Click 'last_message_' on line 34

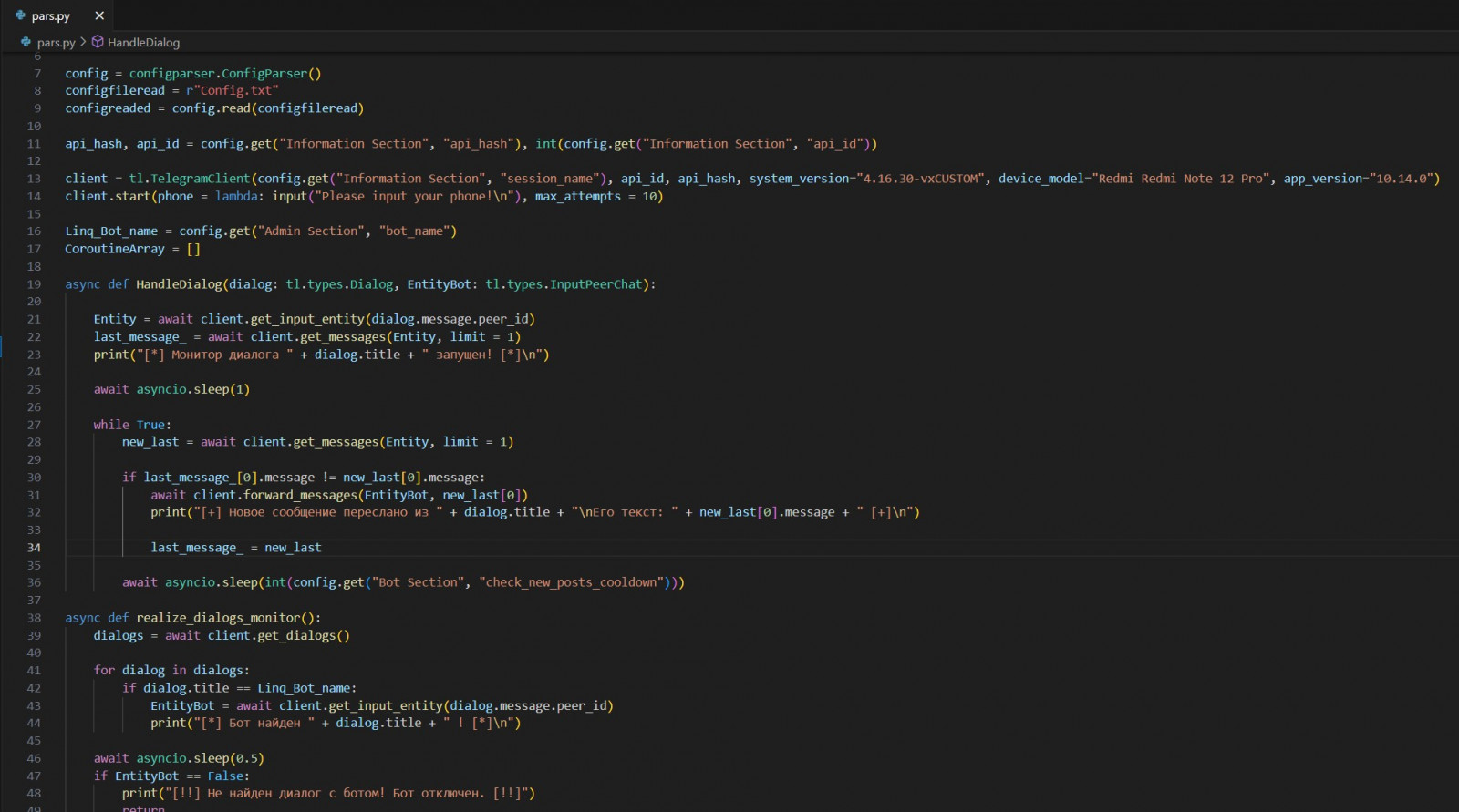[197, 548]
